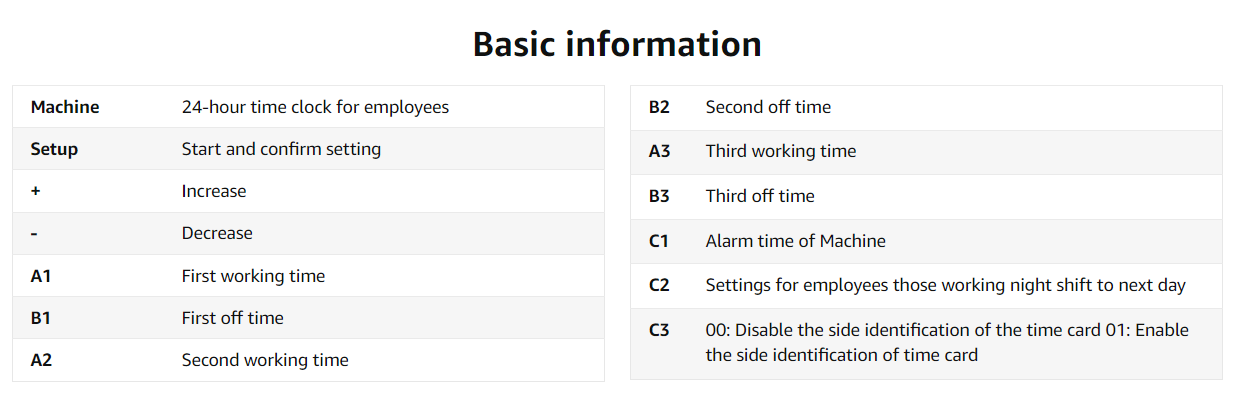Click the "Increase" description text

click(x=214, y=191)
